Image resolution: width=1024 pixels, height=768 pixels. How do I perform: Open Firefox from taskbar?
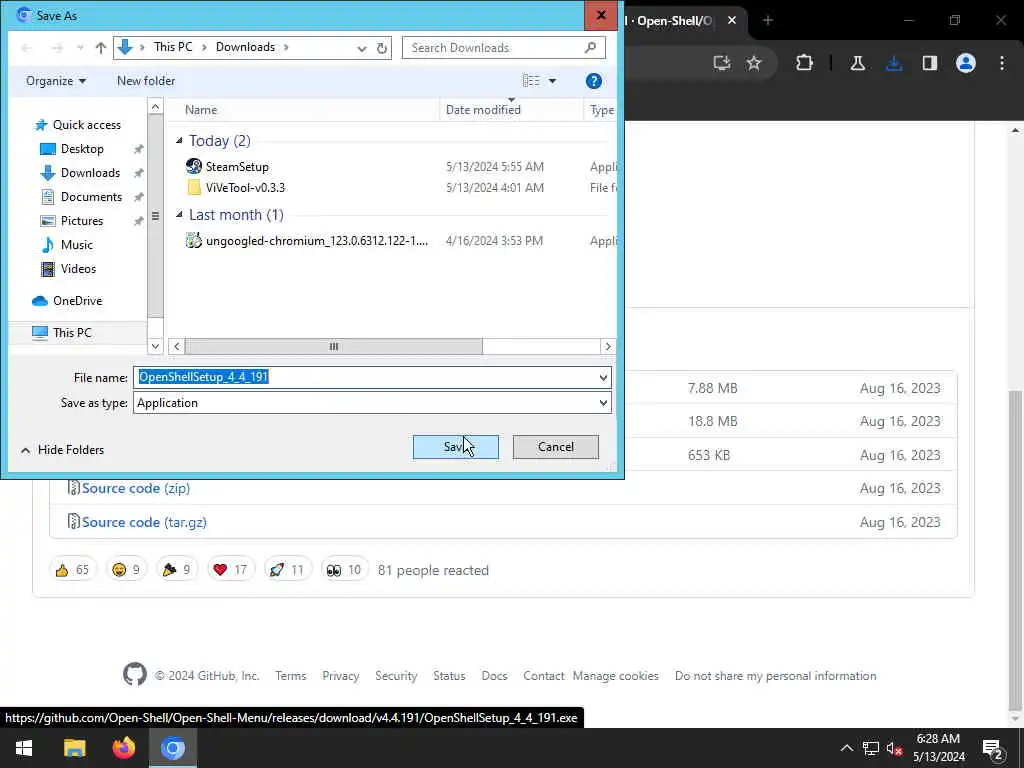(x=123, y=748)
